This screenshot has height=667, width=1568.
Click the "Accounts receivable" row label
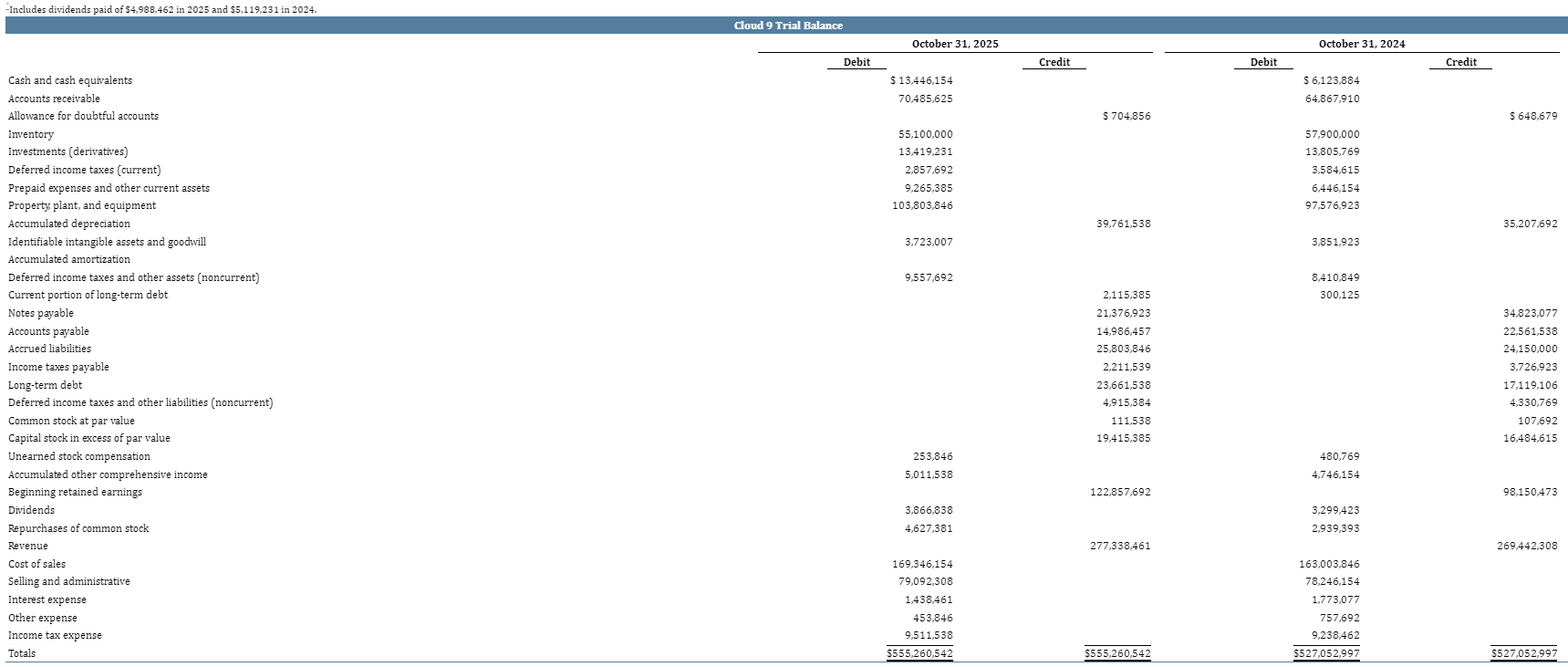(54, 99)
